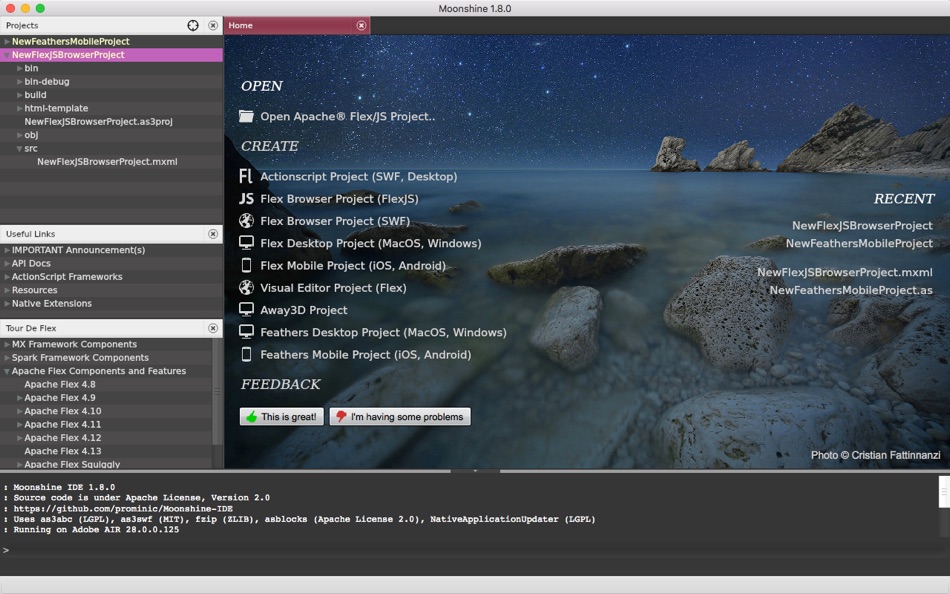Expand ActionScript Frameworks links
The image size is (950, 594).
(x=7, y=276)
